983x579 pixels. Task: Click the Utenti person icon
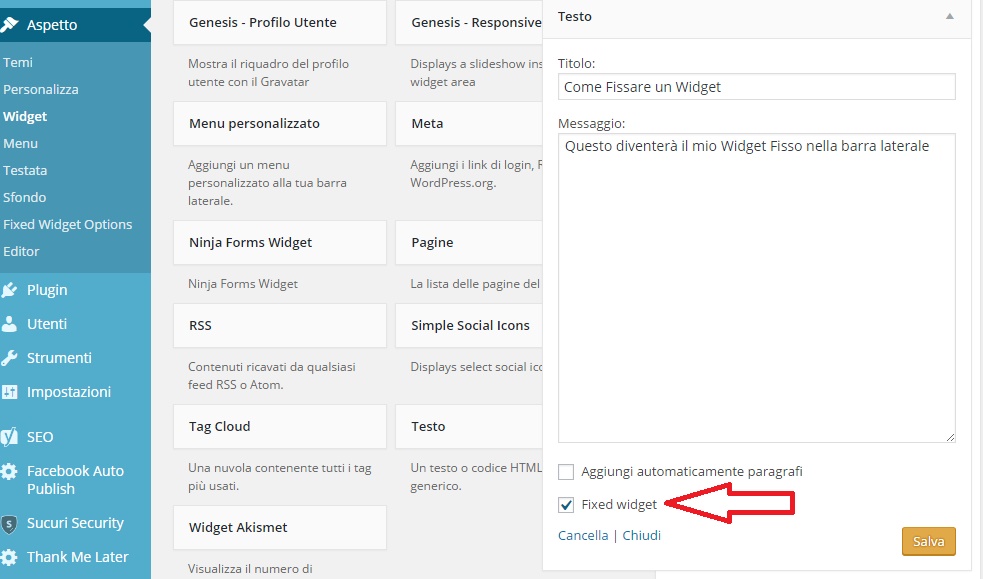[x=9, y=323]
